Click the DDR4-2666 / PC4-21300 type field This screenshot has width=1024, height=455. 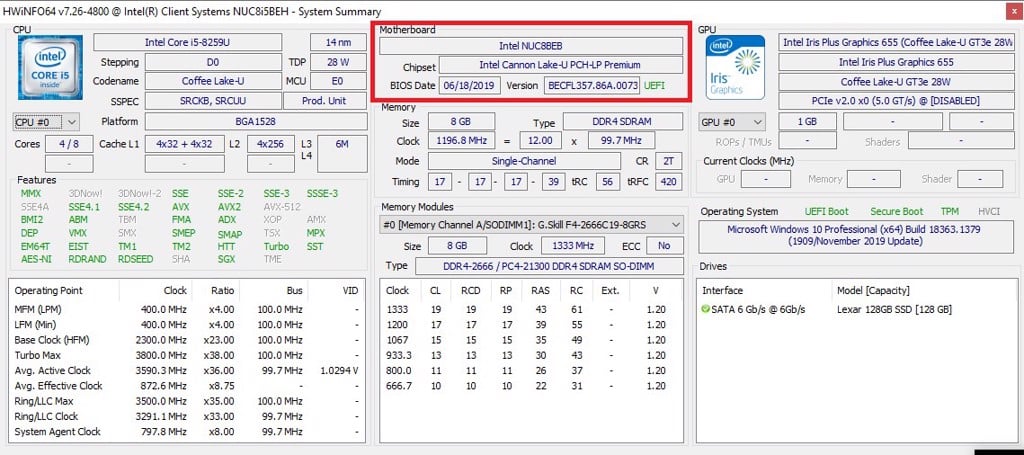pos(549,266)
